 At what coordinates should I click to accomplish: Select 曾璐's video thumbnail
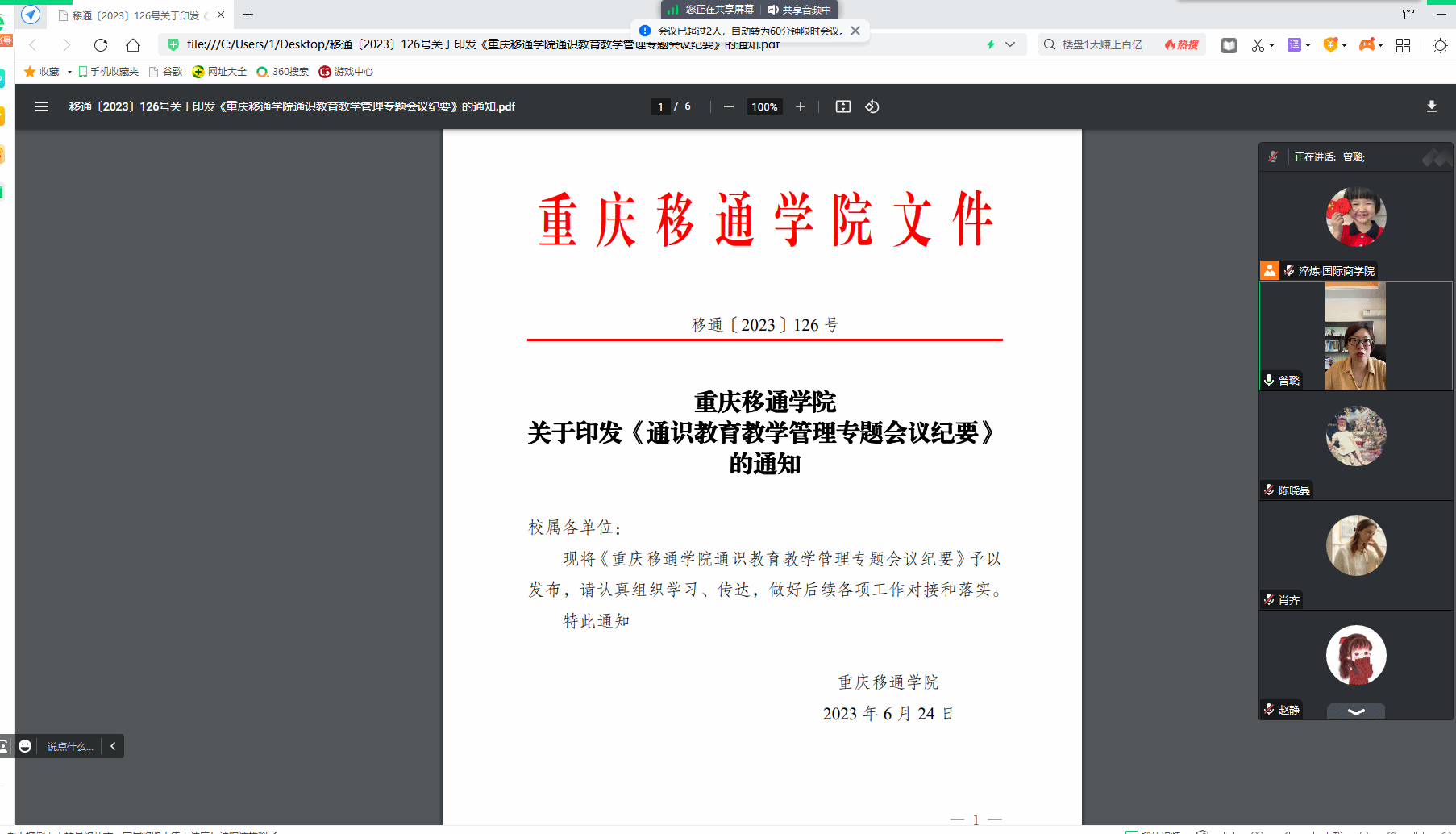(x=1355, y=336)
